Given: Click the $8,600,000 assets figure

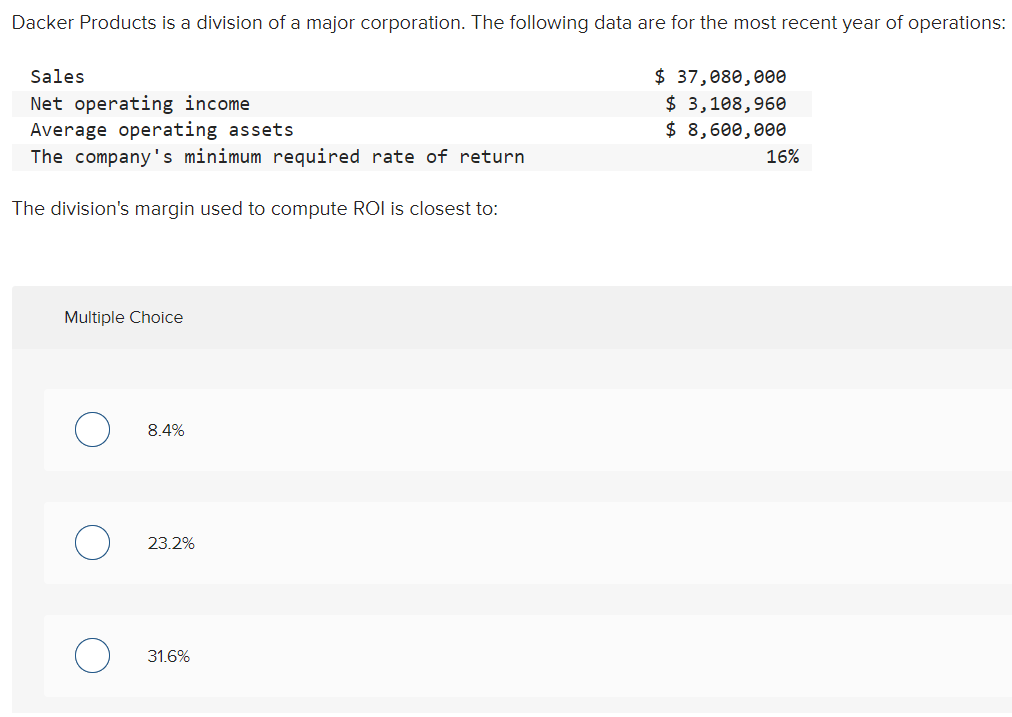Looking at the screenshot, I should [x=725, y=129].
